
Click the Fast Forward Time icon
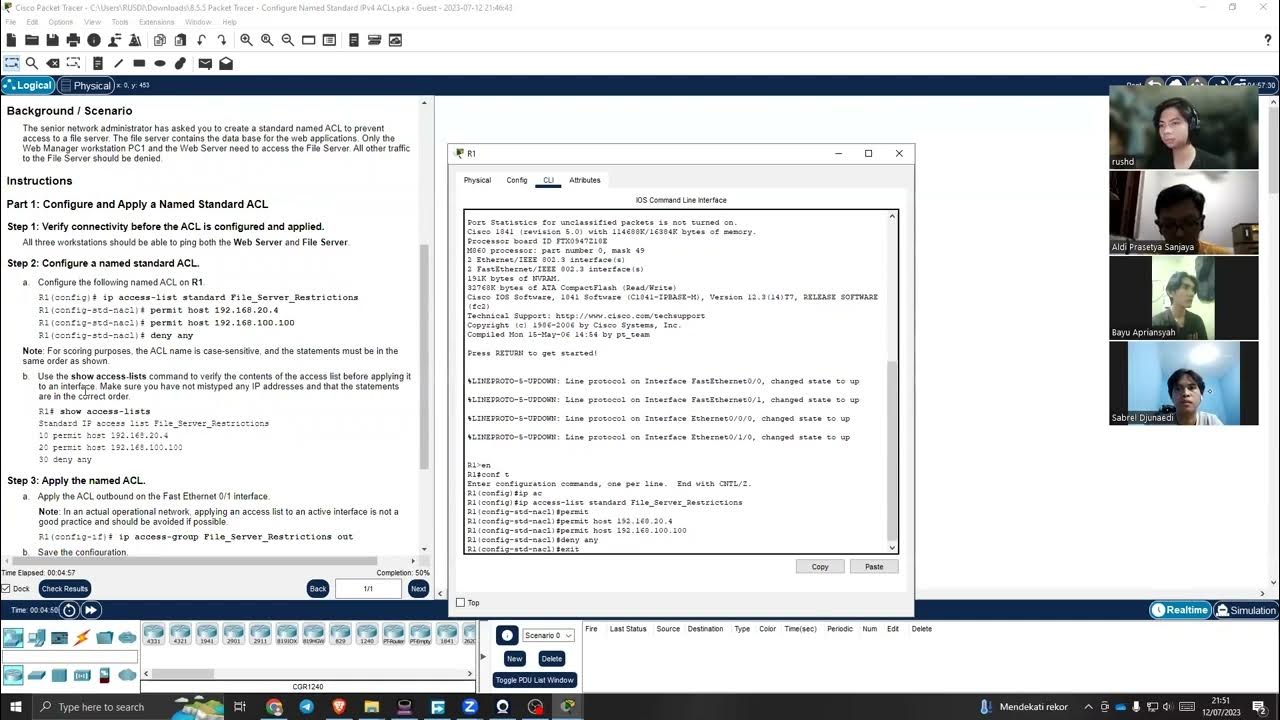pos(90,610)
